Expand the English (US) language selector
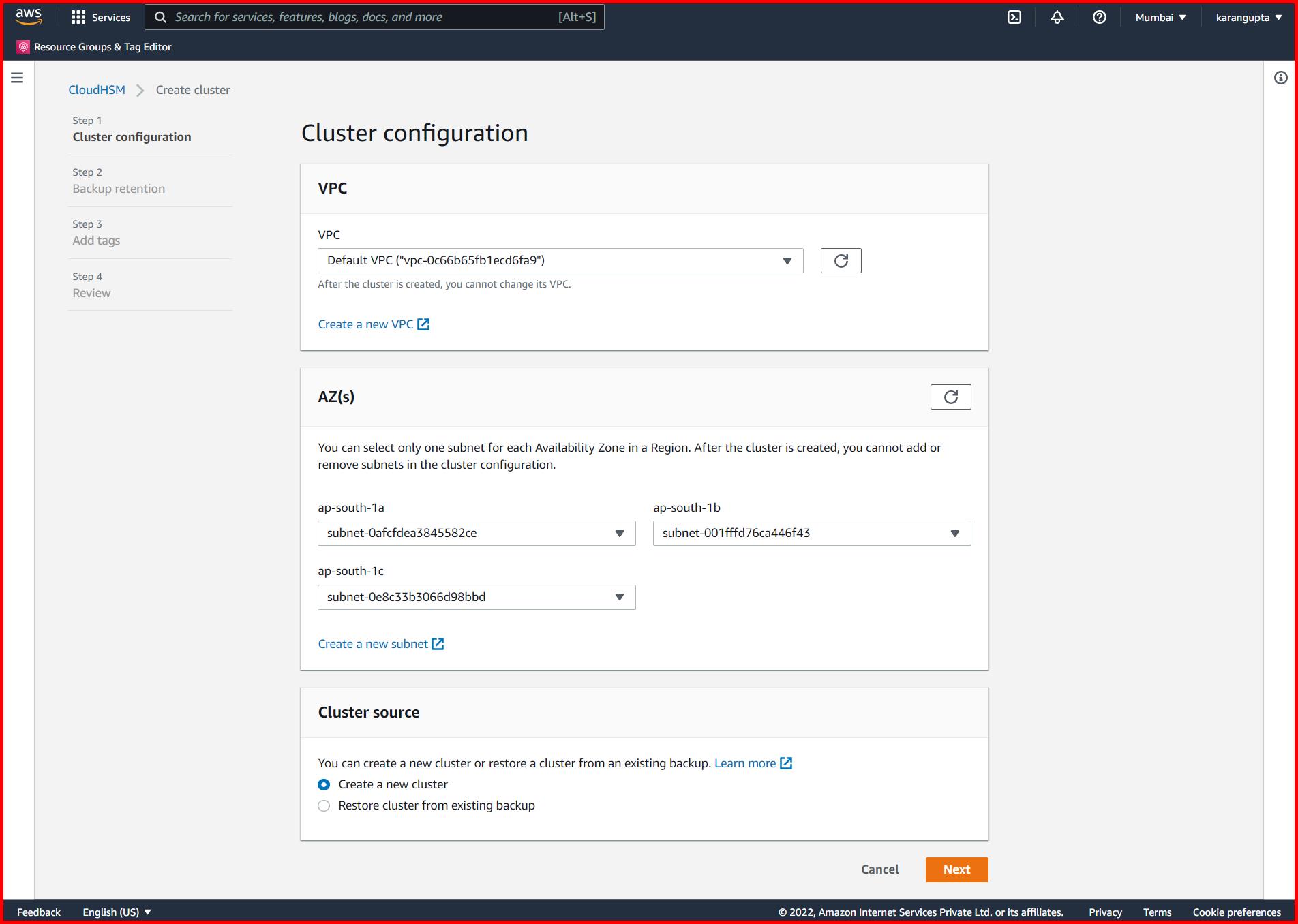 (117, 912)
